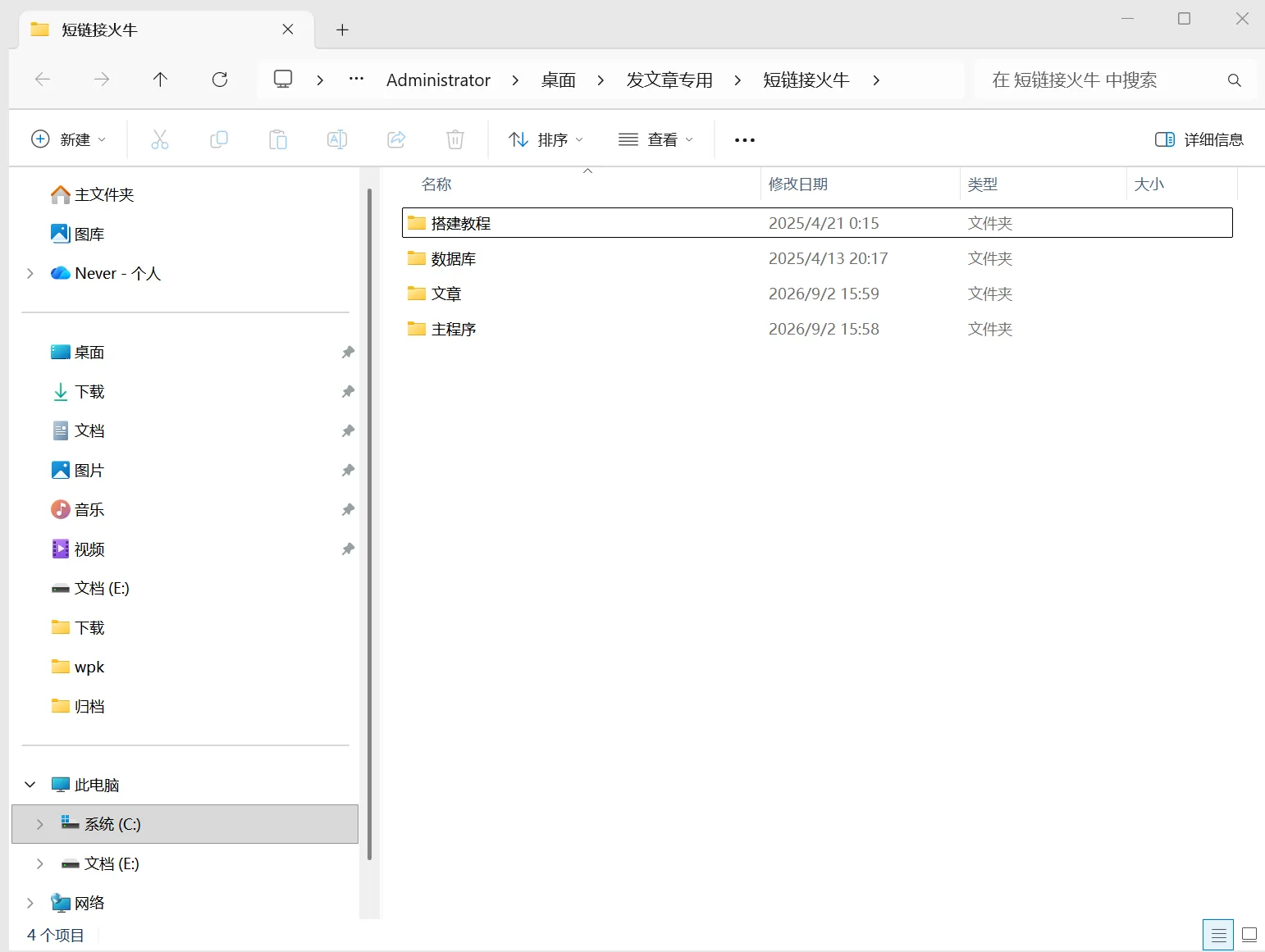Click the rename icon in toolbar
The image size is (1265, 952).
point(337,139)
